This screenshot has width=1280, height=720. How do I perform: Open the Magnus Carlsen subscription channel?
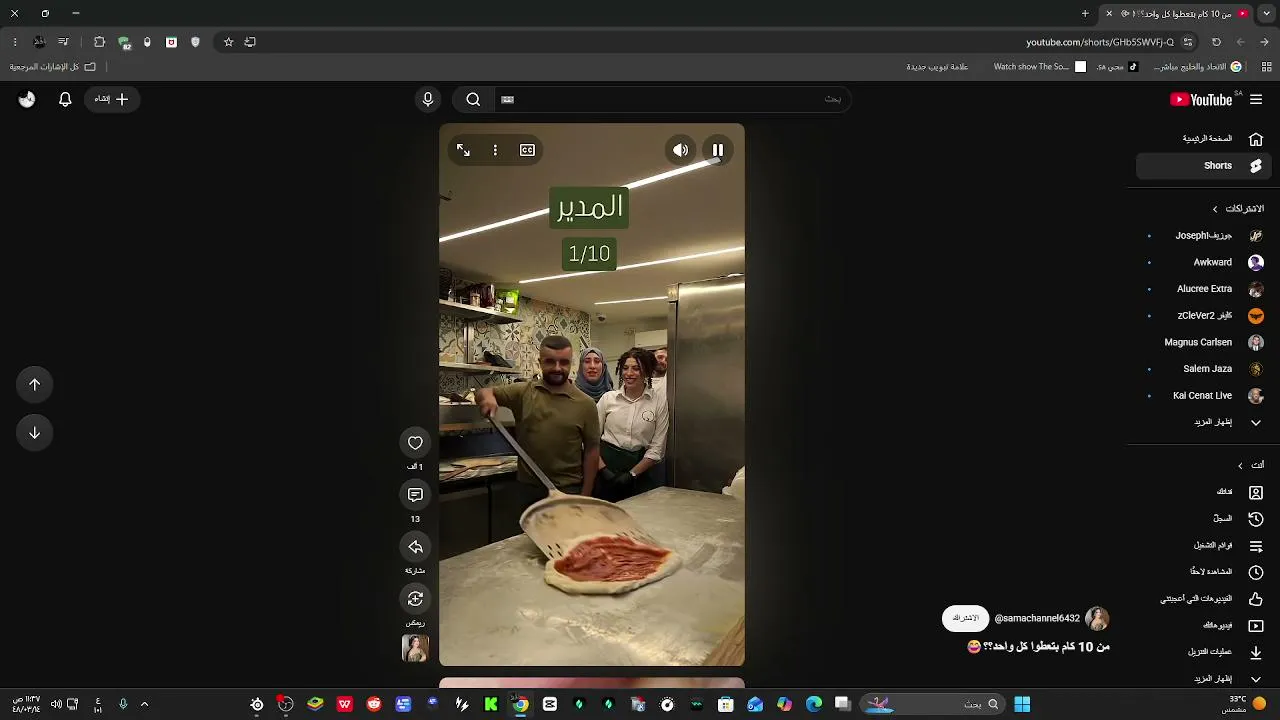click(x=1204, y=342)
